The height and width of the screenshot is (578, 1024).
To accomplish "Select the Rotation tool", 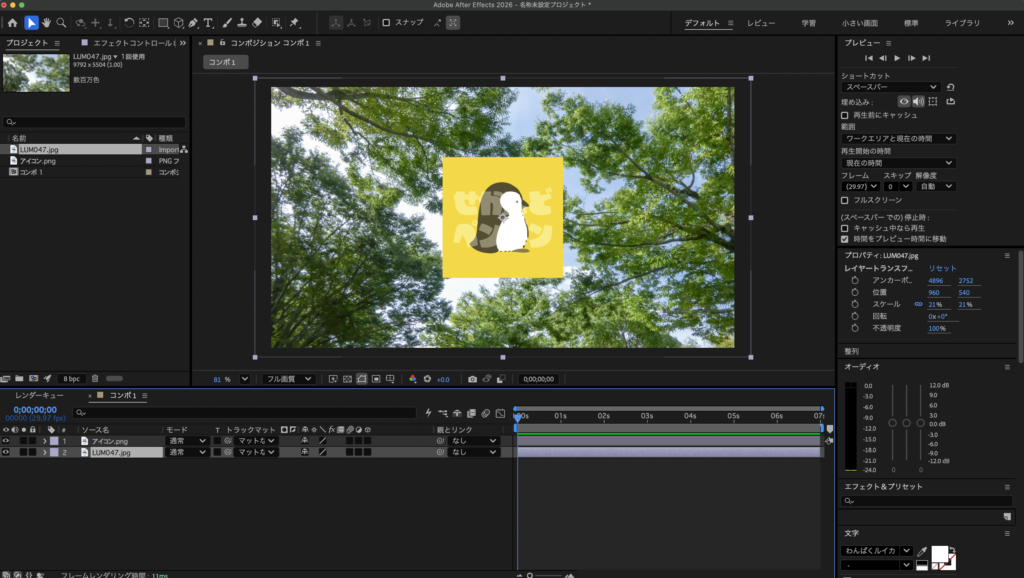I will click(x=129, y=23).
